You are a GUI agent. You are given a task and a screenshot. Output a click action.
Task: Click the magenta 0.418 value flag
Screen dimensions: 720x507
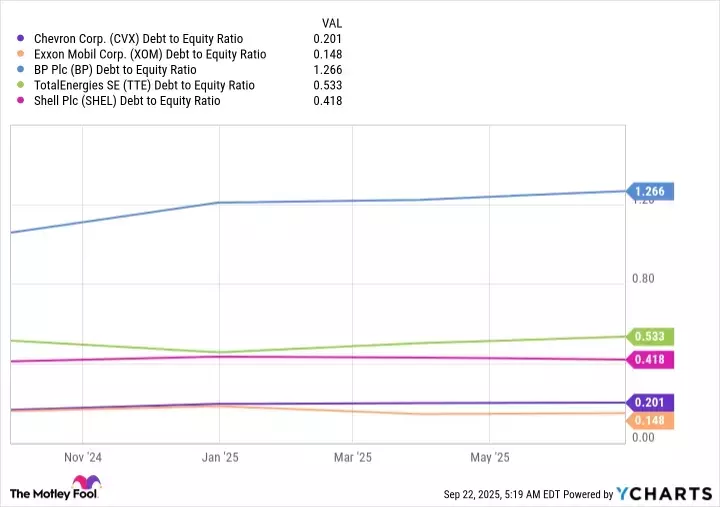coord(649,359)
